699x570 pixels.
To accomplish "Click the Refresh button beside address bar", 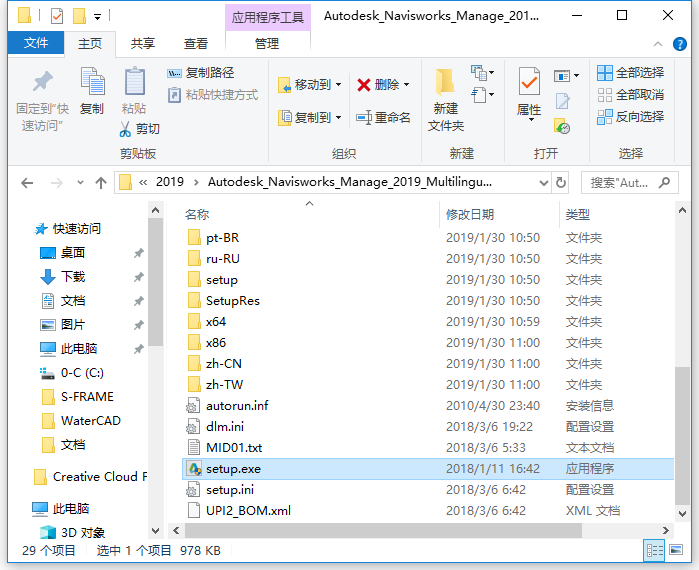I will [561, 183].
